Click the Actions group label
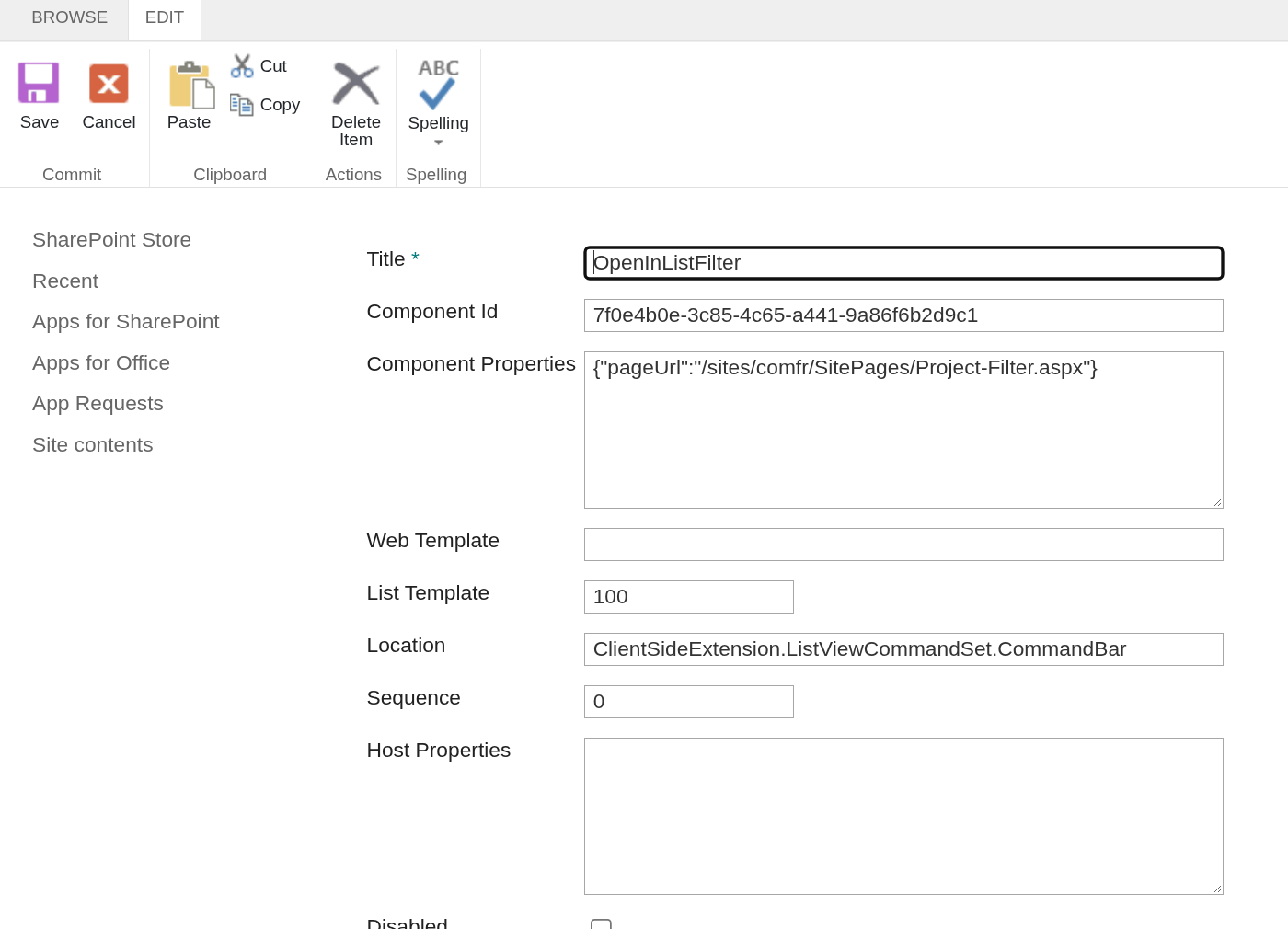The height and width of the screenshot is (929, 1288). point(353,175)
